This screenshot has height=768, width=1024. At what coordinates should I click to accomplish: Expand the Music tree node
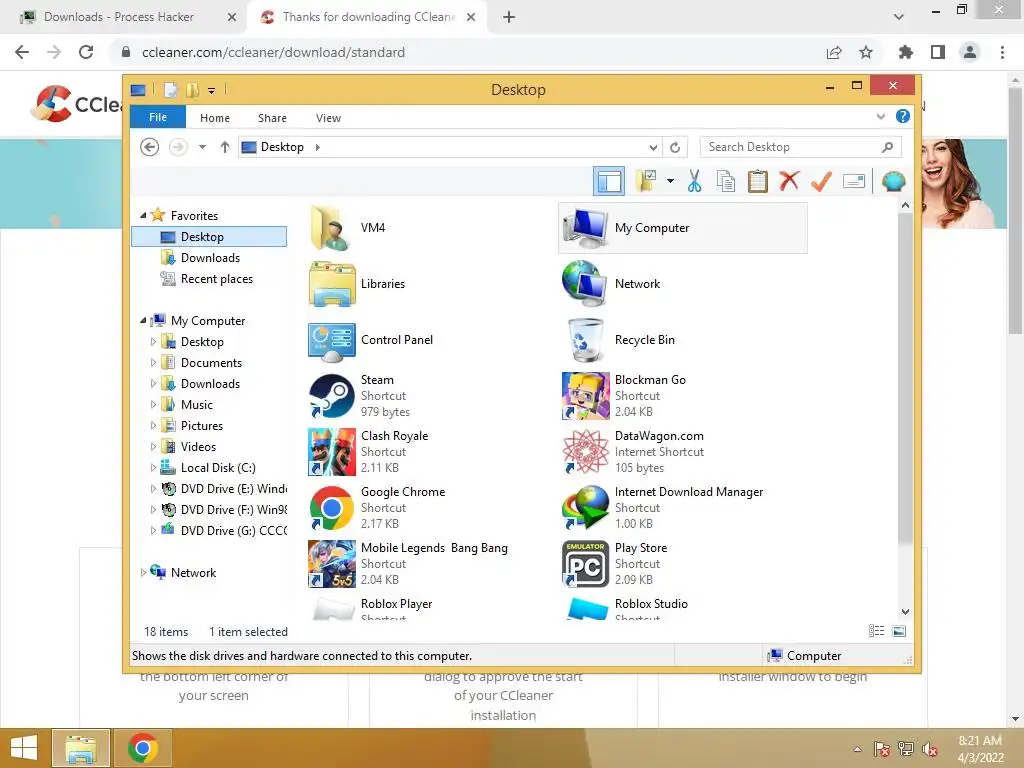pos(153,404)
